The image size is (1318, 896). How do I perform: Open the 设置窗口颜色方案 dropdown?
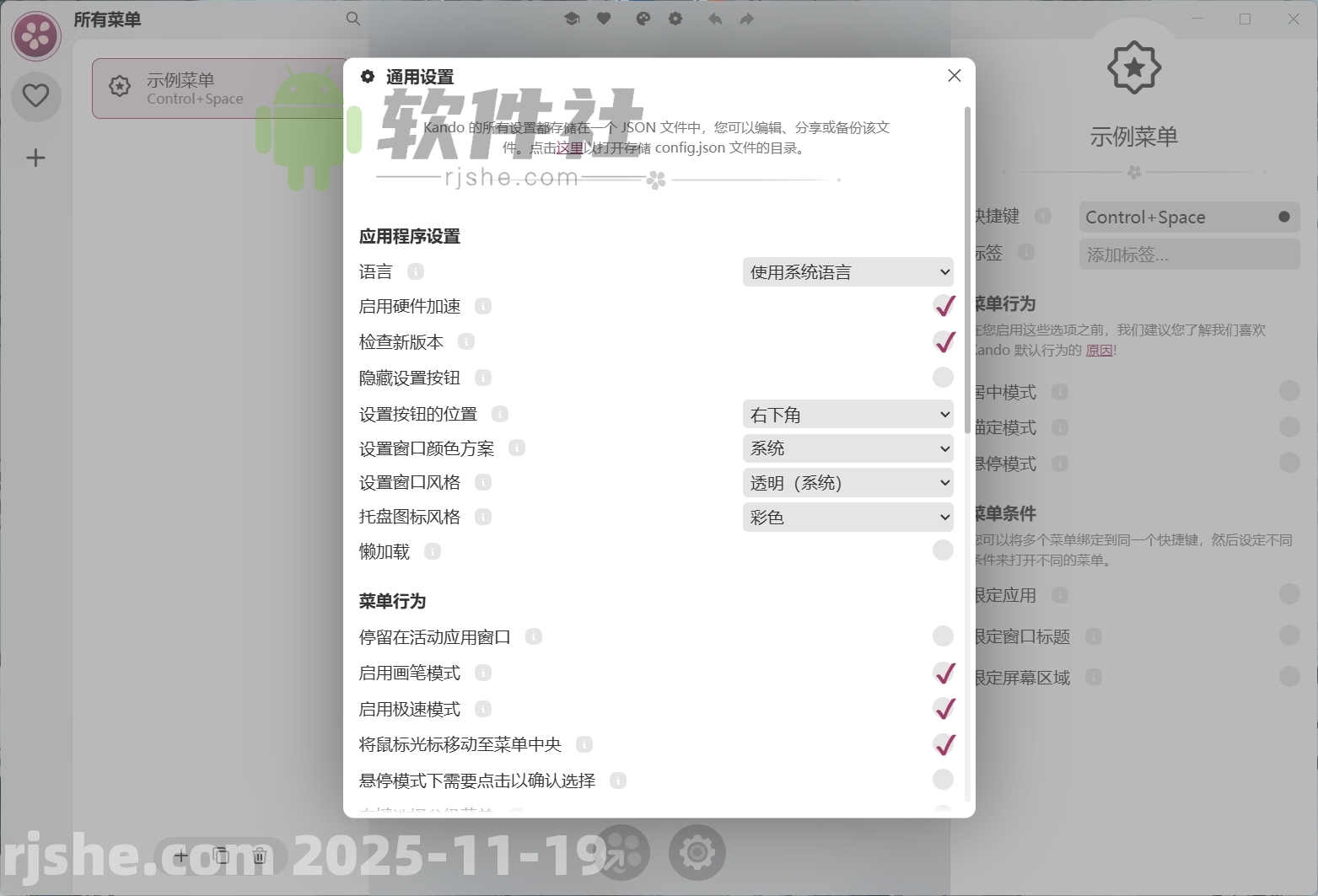point(847,448)
